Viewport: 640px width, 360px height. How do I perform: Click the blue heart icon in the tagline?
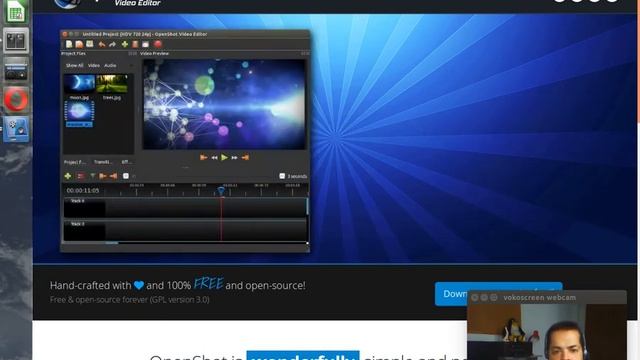click(x=139, y=285)
